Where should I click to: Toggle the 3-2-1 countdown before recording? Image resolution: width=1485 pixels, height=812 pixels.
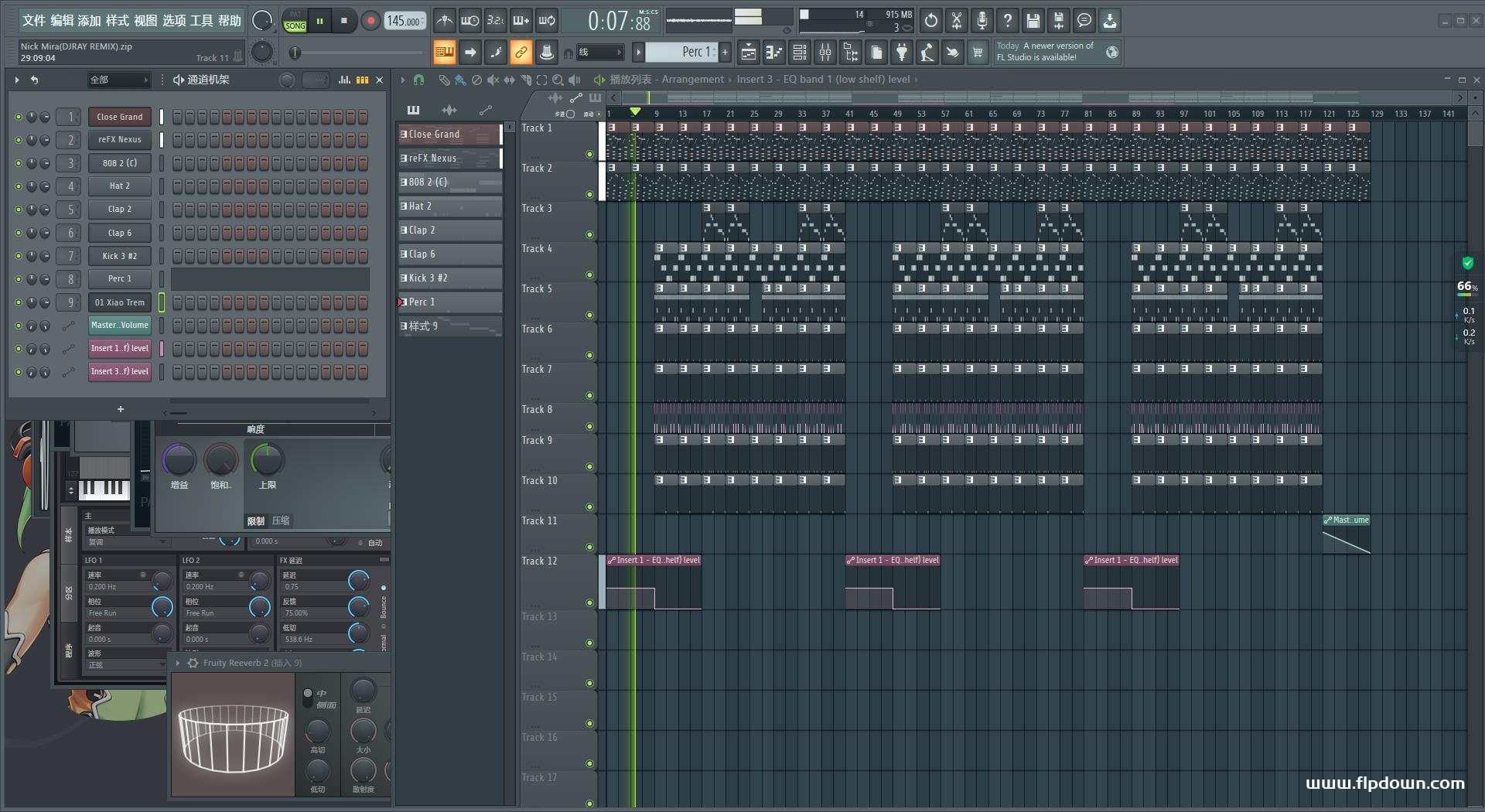[x=496, y=21]
